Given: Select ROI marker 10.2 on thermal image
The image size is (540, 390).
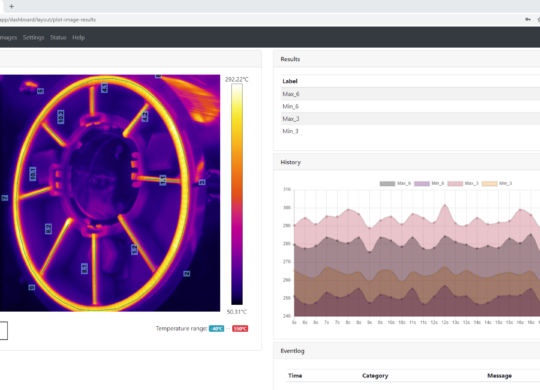Looking at the screenshot, I should pyautogui.click(x=61, y=117).
